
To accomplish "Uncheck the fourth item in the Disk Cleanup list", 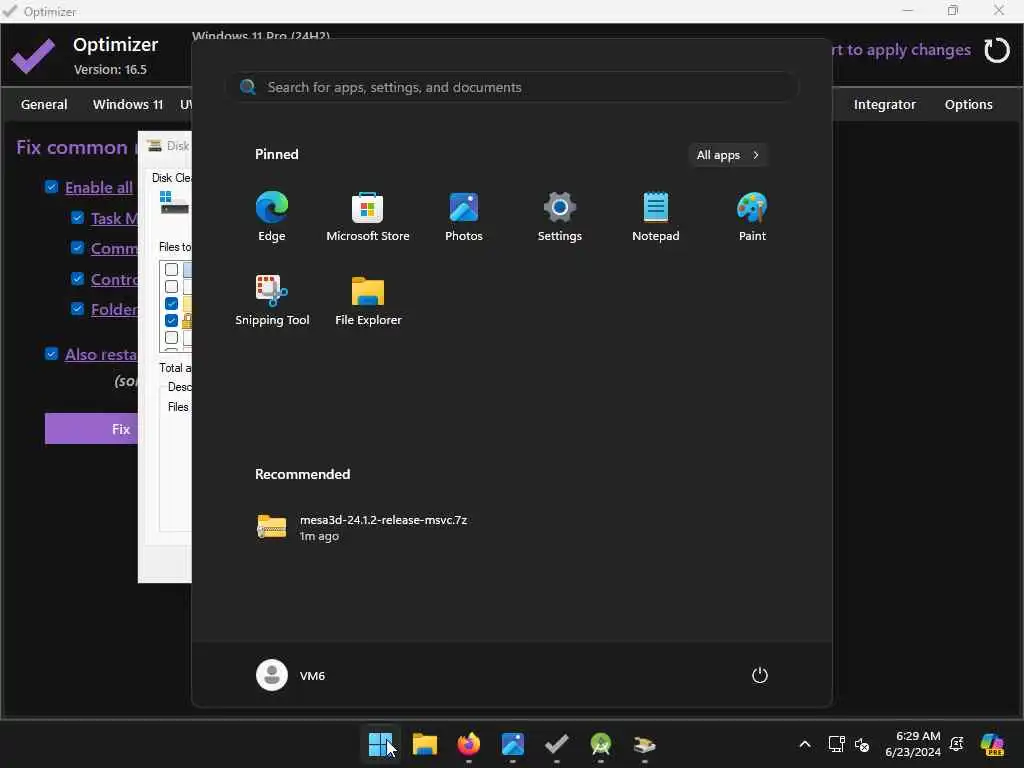I will tap(171, 321).
